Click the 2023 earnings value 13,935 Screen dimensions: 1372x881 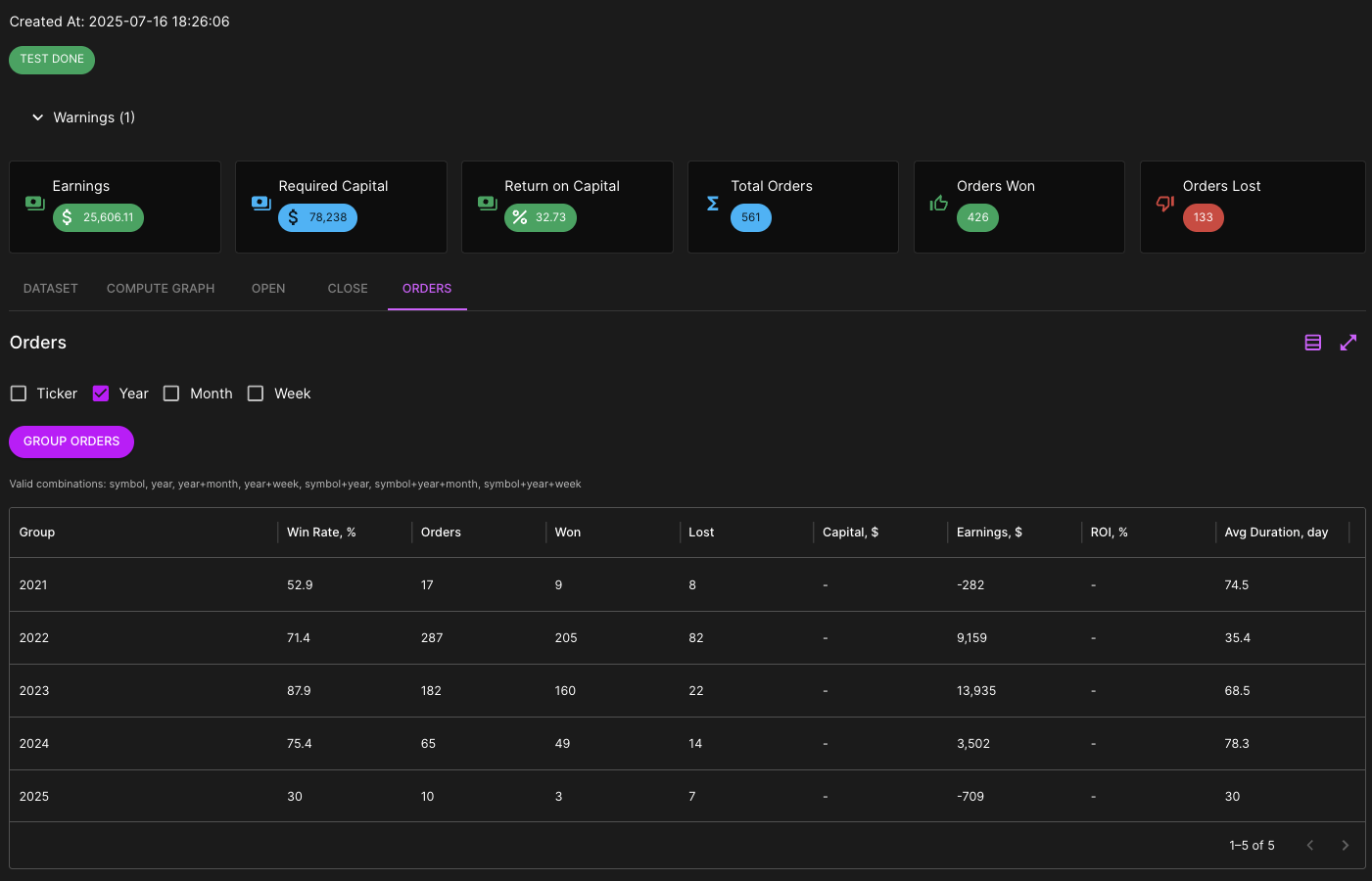coord(976,691)
